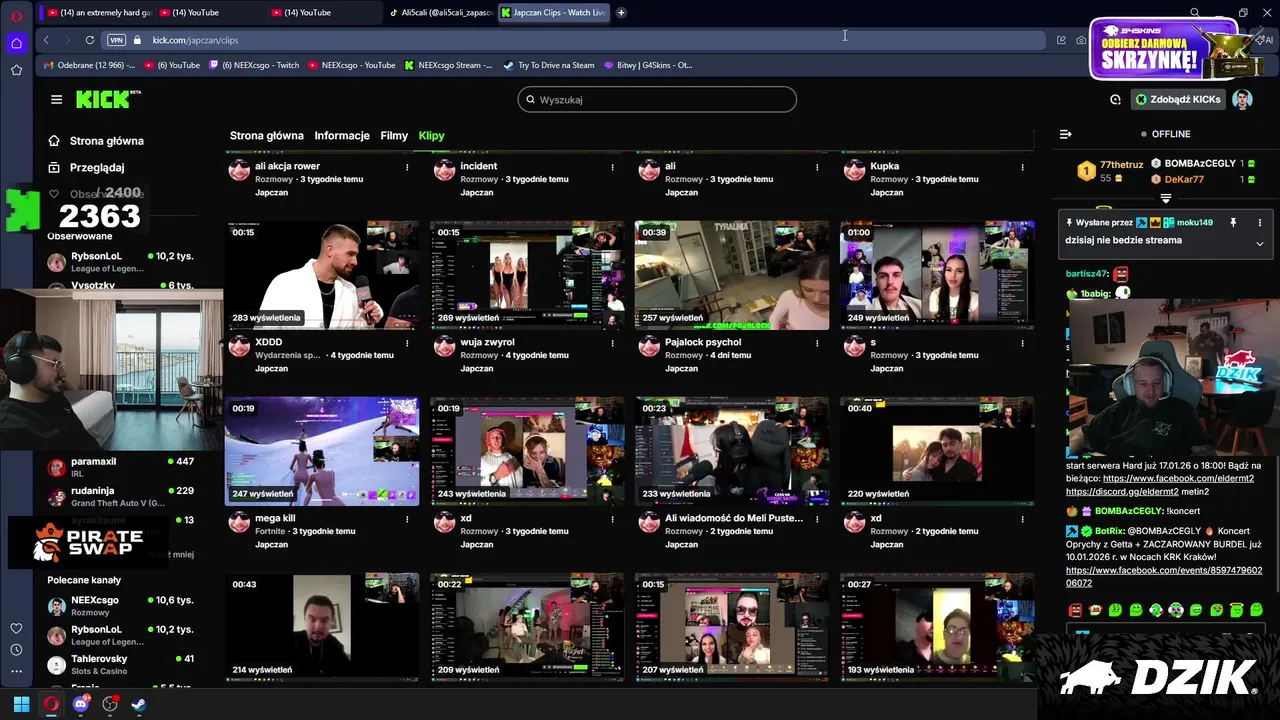This screenshot has width=1280, height=720.
Task: Open the Kick profile avatar menu
Action: [1242, 99]
